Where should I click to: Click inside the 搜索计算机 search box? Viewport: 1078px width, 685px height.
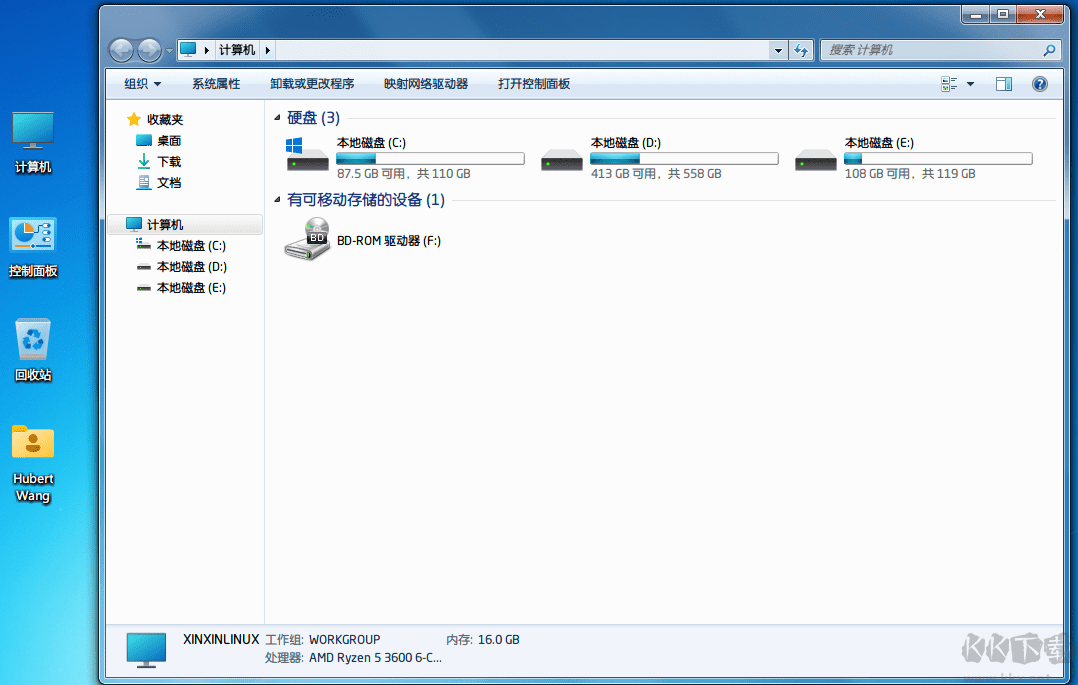(930, 49)
